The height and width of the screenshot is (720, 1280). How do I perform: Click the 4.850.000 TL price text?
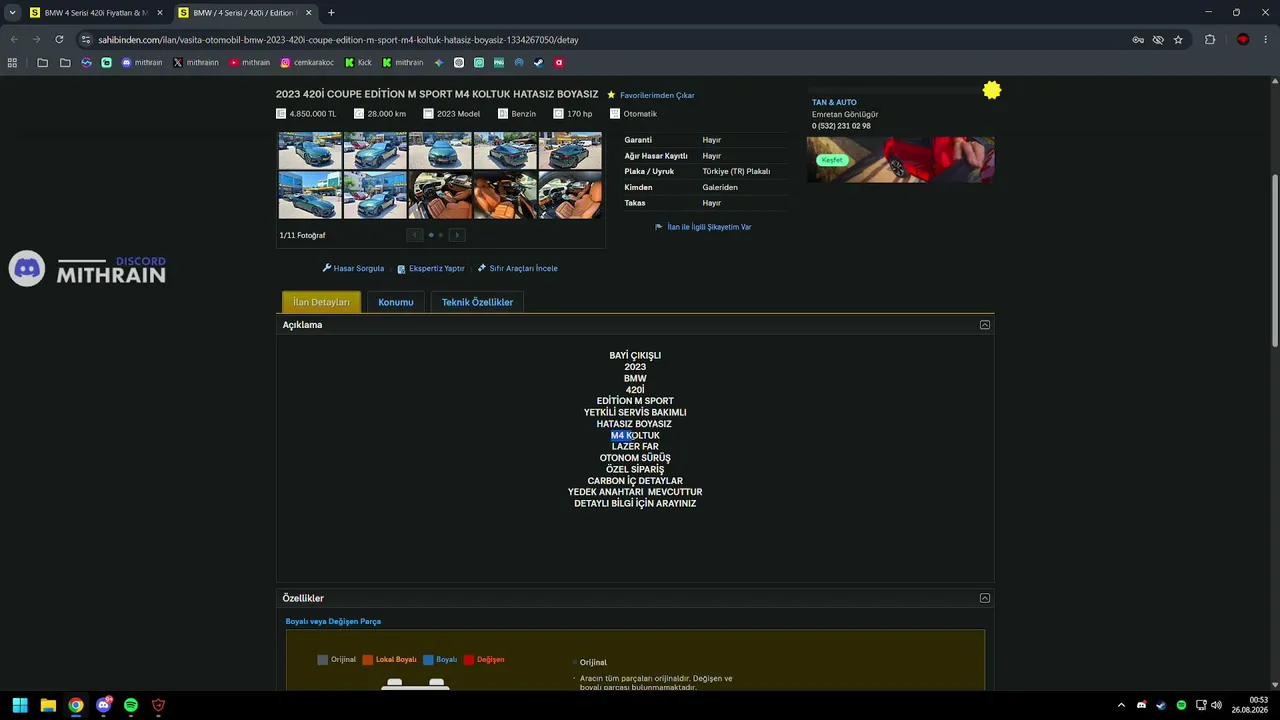click(313, 114)
